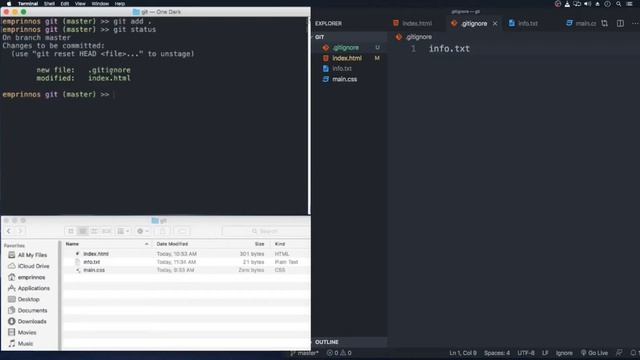Open the Window menu in menu bar
640x360 pixels.
coord(100,4)
